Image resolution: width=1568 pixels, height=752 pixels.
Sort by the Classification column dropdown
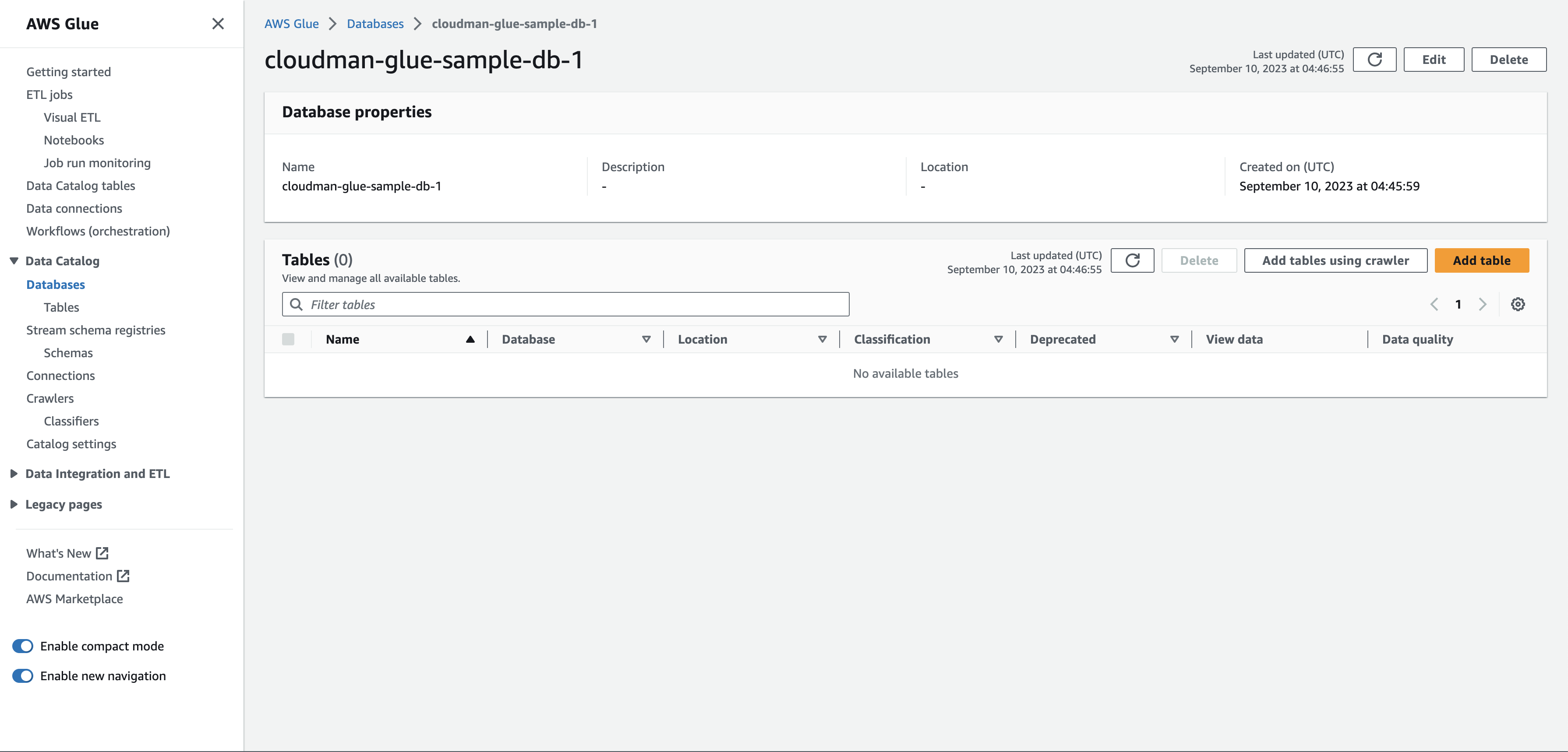998,340
